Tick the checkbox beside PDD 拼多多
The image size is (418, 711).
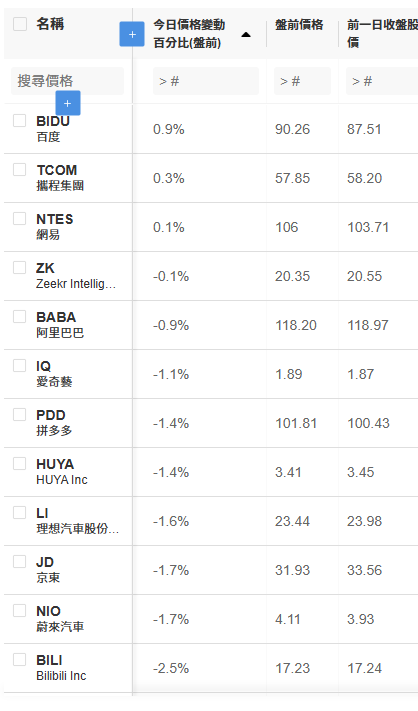pyautogui.click(x=19, y=414)
